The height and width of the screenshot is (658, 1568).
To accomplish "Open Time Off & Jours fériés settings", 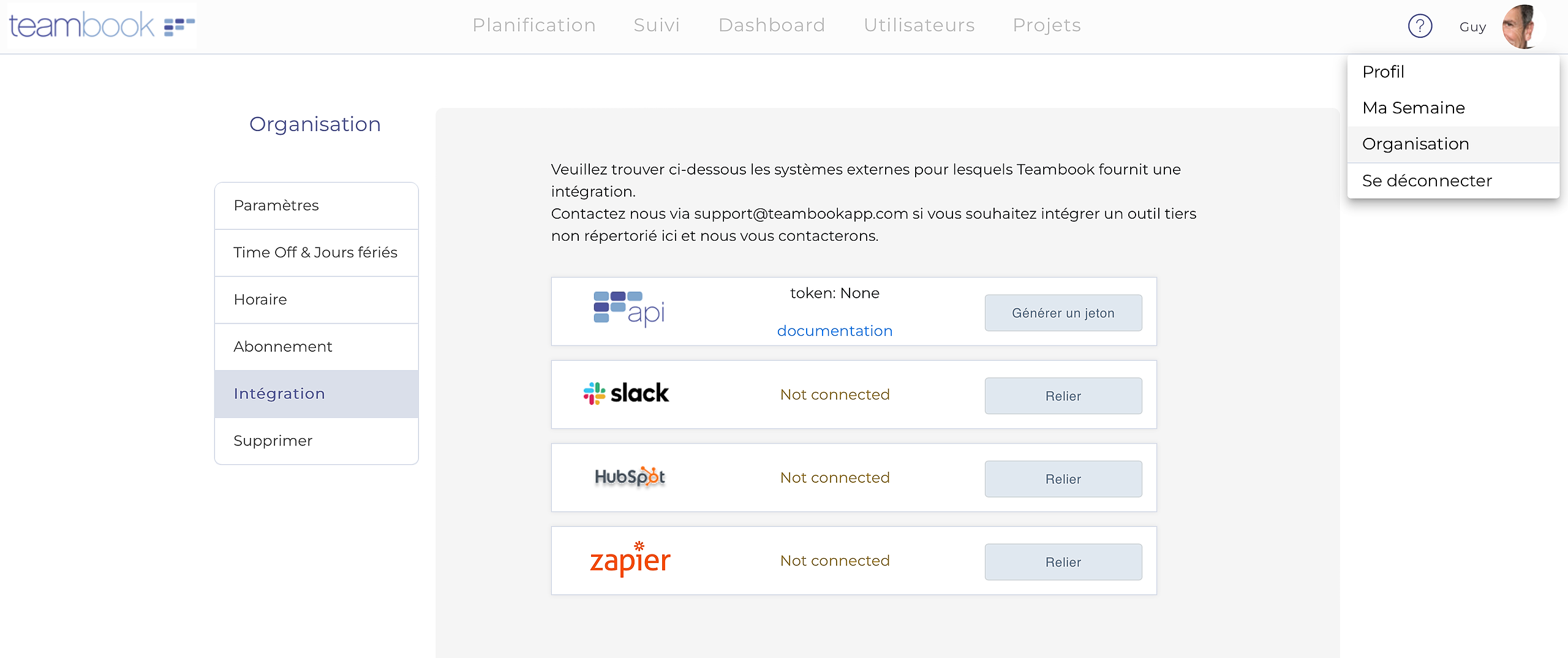I will (315, 252).
